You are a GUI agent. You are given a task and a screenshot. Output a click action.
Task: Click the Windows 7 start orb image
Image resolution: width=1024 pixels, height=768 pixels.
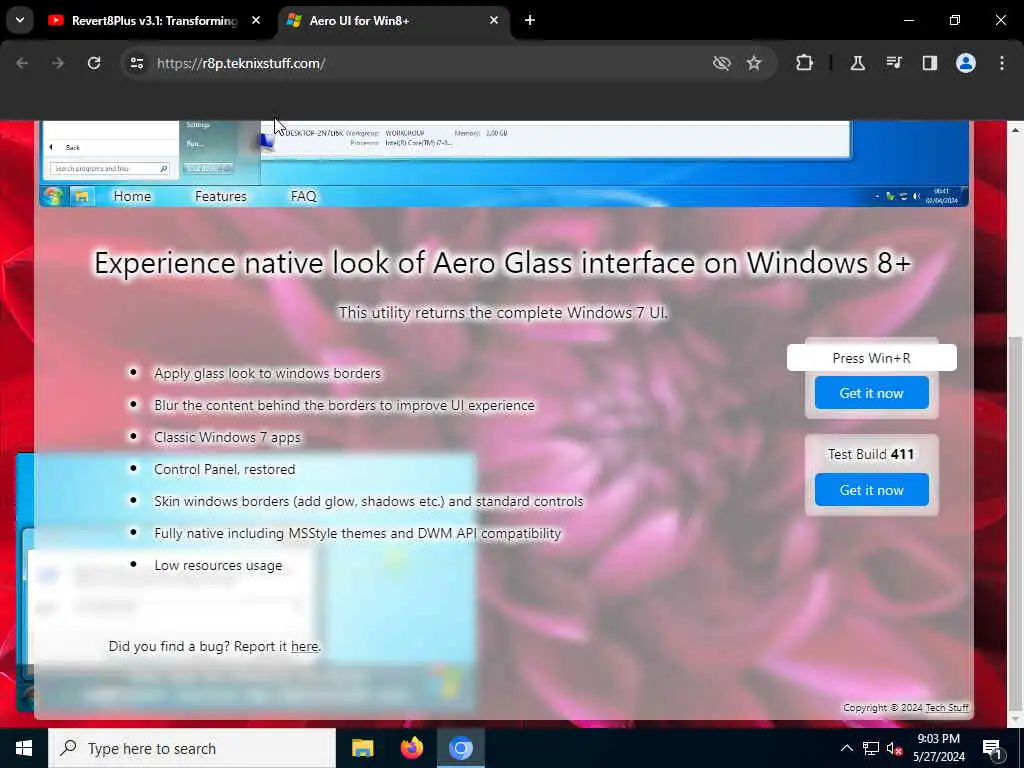pyautogui.click(x=52, y=196)
